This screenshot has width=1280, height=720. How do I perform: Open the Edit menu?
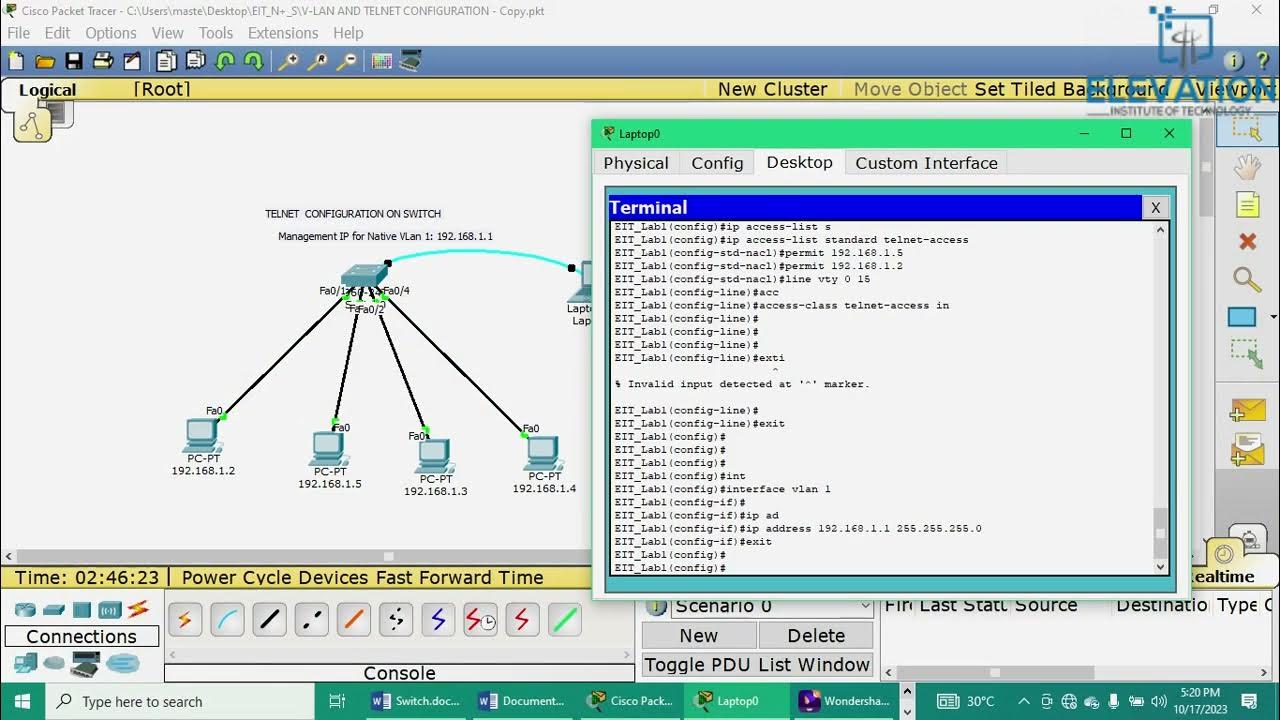[57, 33]
